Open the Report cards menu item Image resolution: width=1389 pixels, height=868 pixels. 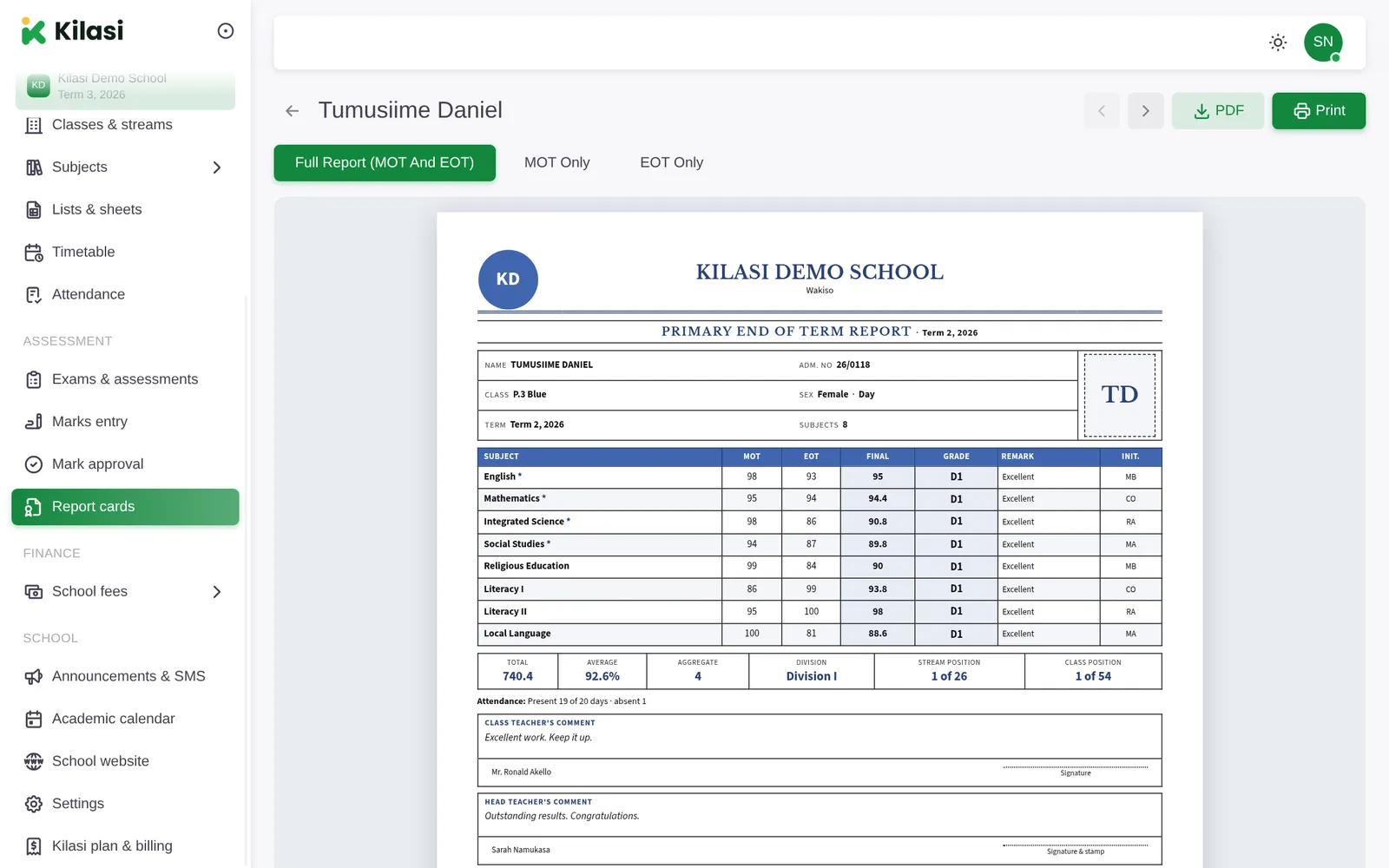pyautogui.click(x=125, y=507)
